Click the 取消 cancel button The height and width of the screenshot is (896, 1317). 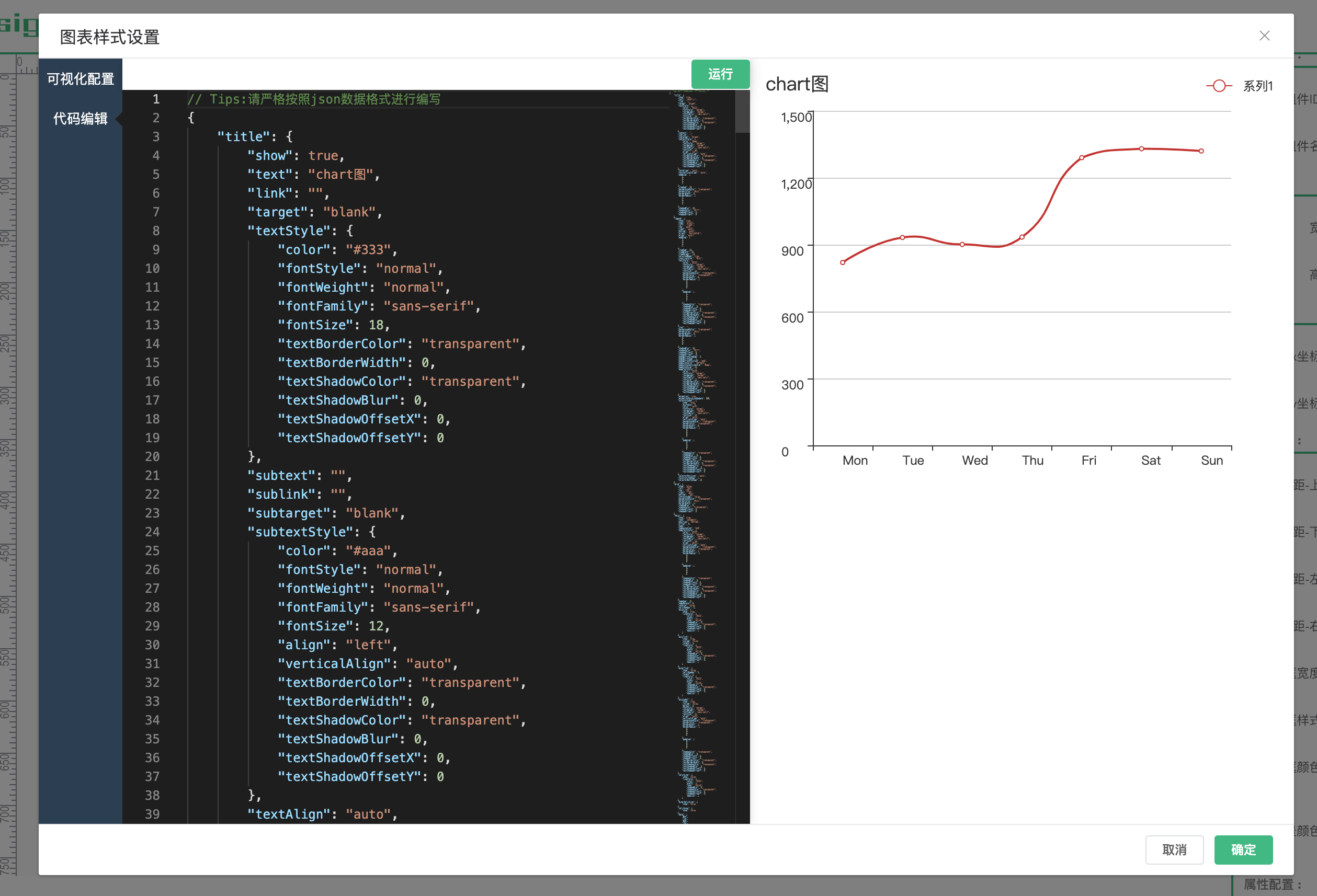1174,849
